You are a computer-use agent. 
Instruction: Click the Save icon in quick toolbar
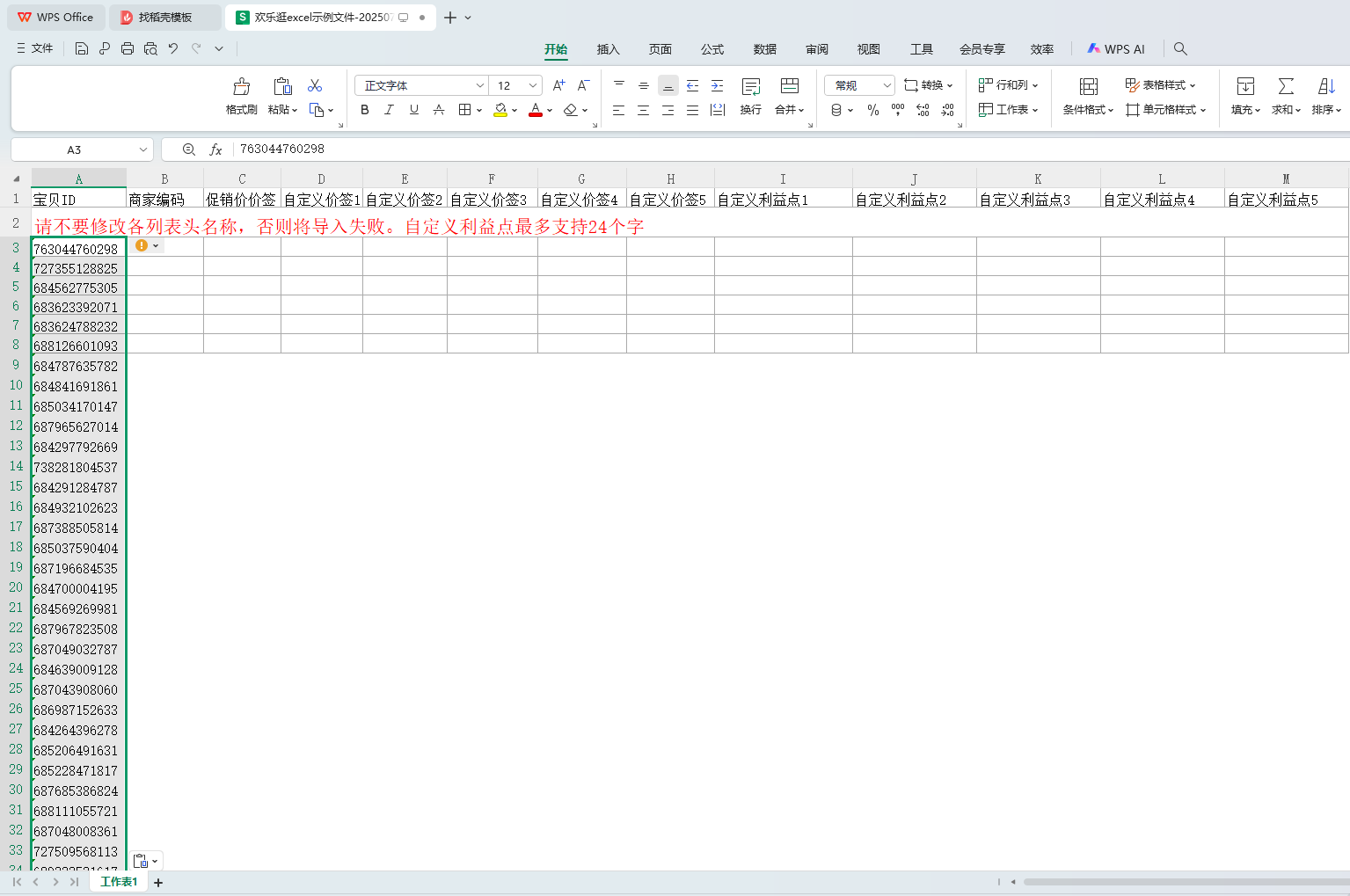82,48
